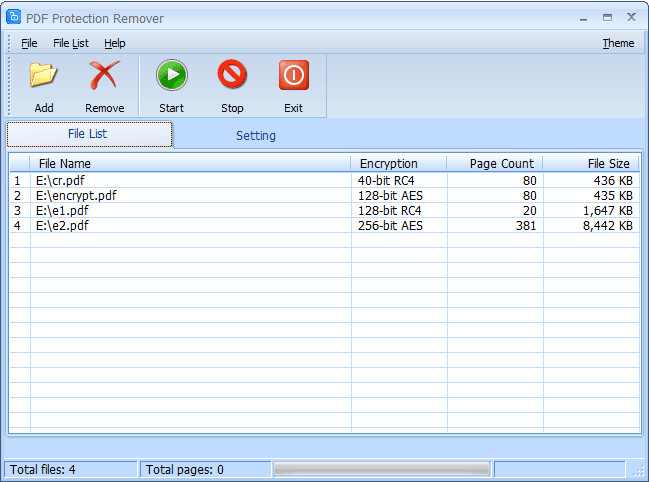This screenshot has width=649, height=482.
Task: Click the PDF Protection Remover app icon
Action: pyautogui.click(x=14, y=17)
